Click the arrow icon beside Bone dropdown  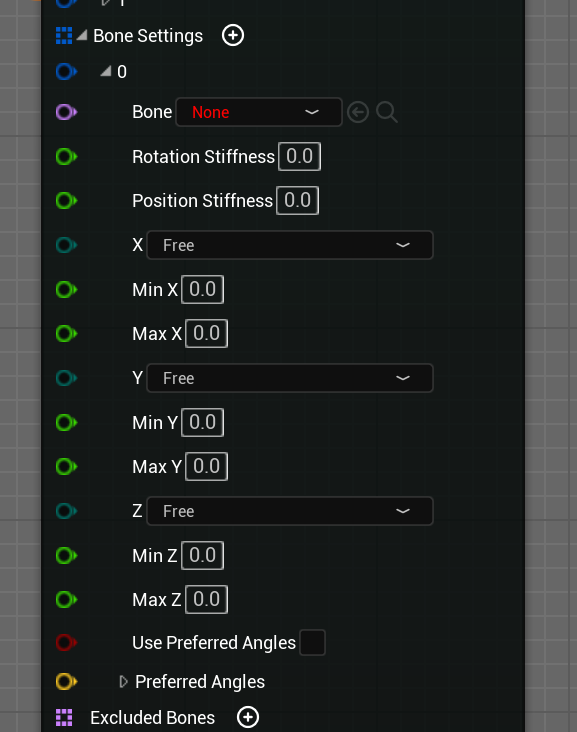pos(358,113)
